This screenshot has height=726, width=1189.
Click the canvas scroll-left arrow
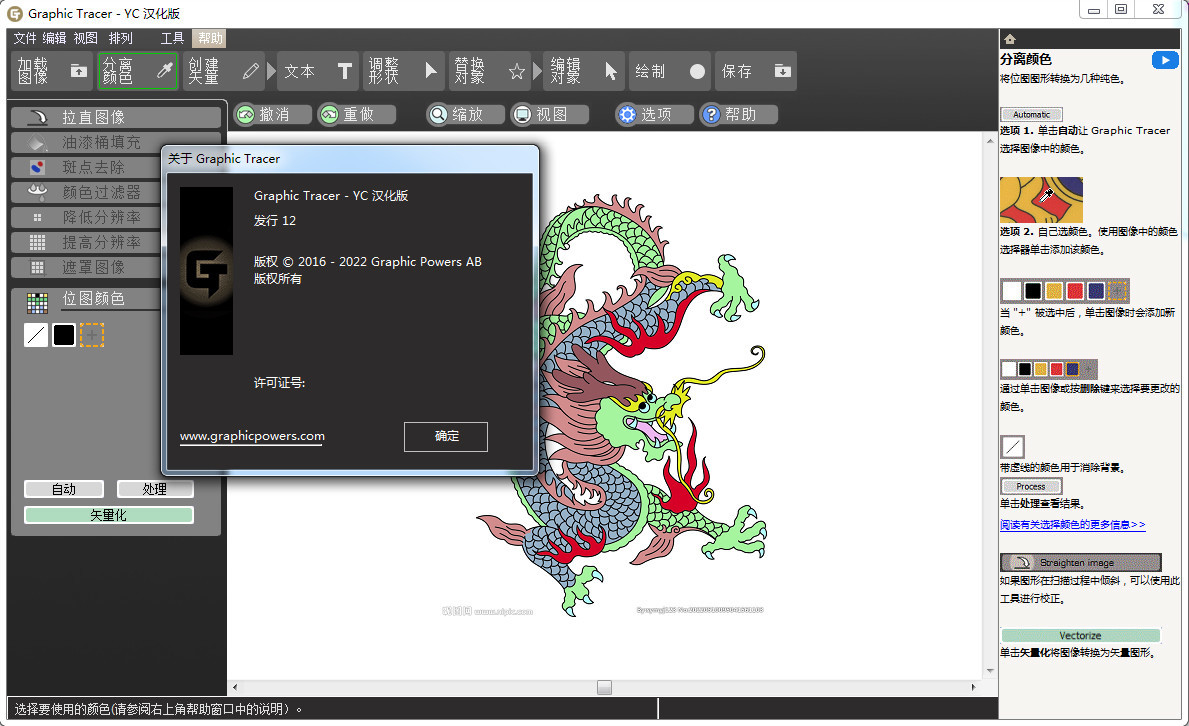pos(235,687)
